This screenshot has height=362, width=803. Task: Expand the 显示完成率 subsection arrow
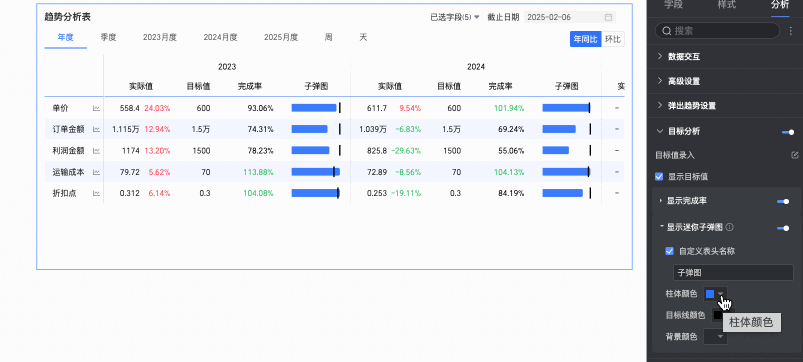661,201
